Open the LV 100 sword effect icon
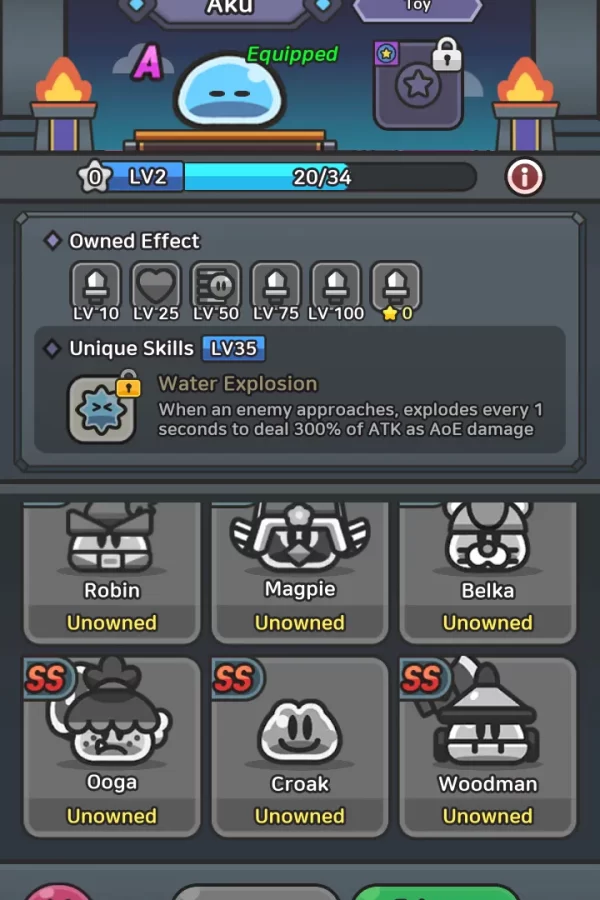This screenshot has height=900, width=600. (x=336, y=285)
